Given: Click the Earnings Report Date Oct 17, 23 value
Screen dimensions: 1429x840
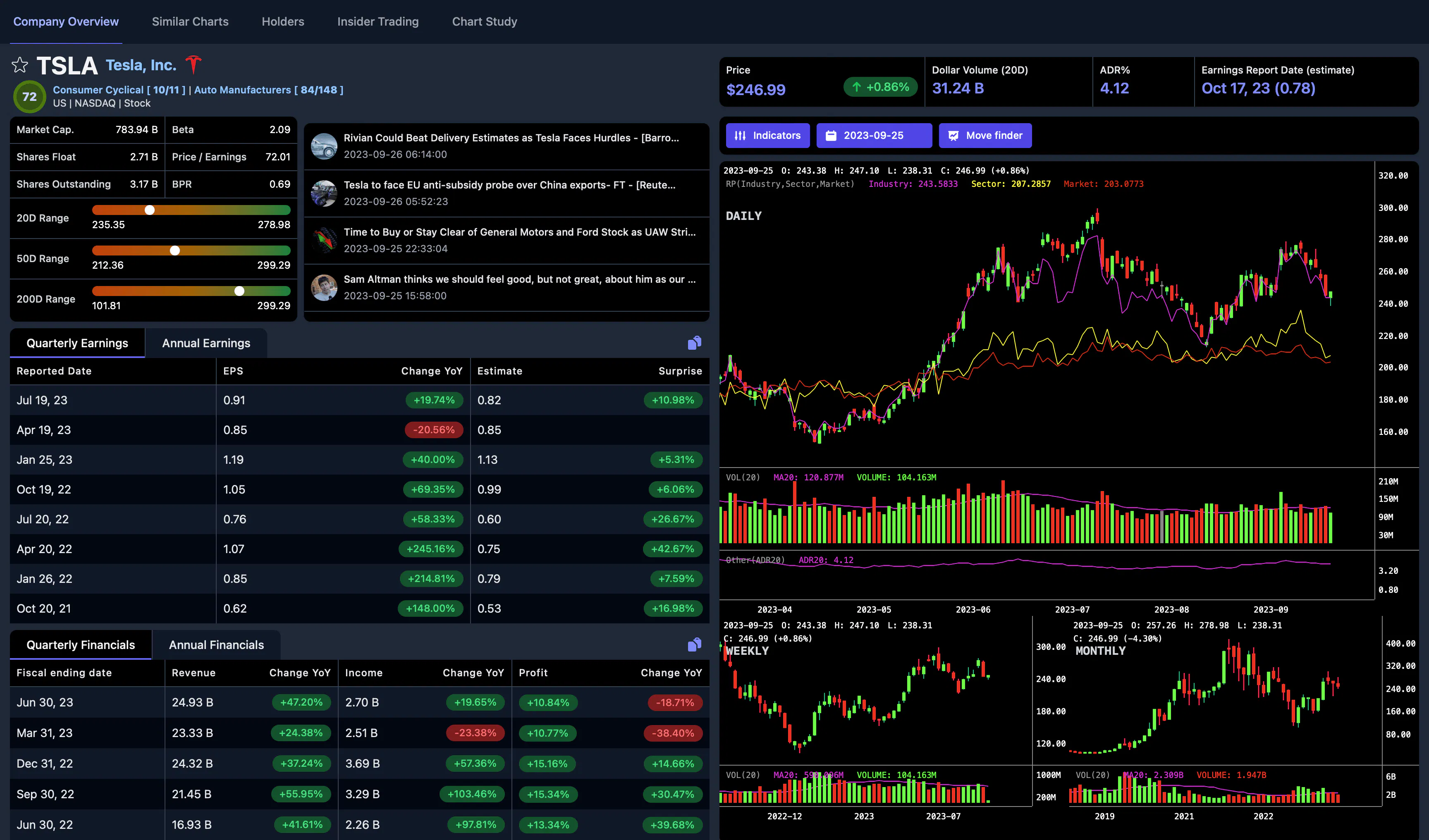Looking at the screenshot, I should 1258,88.
